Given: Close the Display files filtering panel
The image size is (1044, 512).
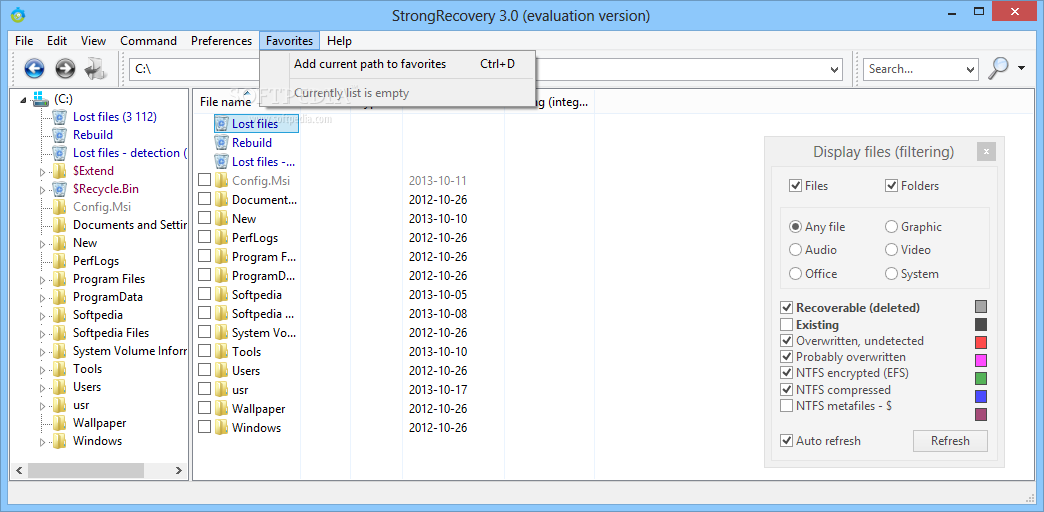Looking at the screenshot, I should [x=987, y=152].
